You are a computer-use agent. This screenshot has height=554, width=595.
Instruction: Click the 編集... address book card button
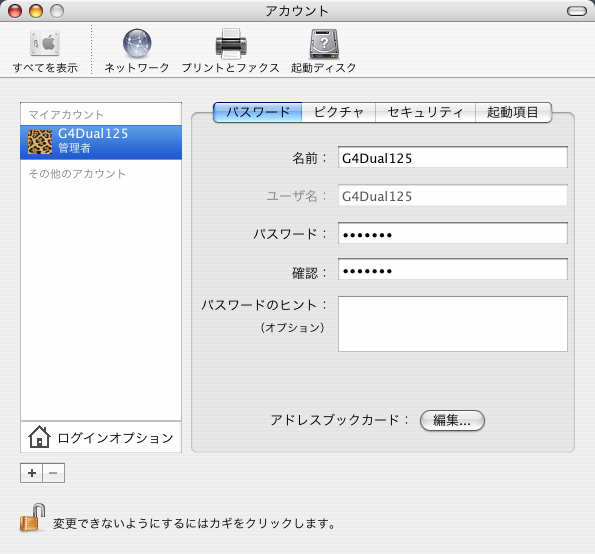(x=452, y=420)
